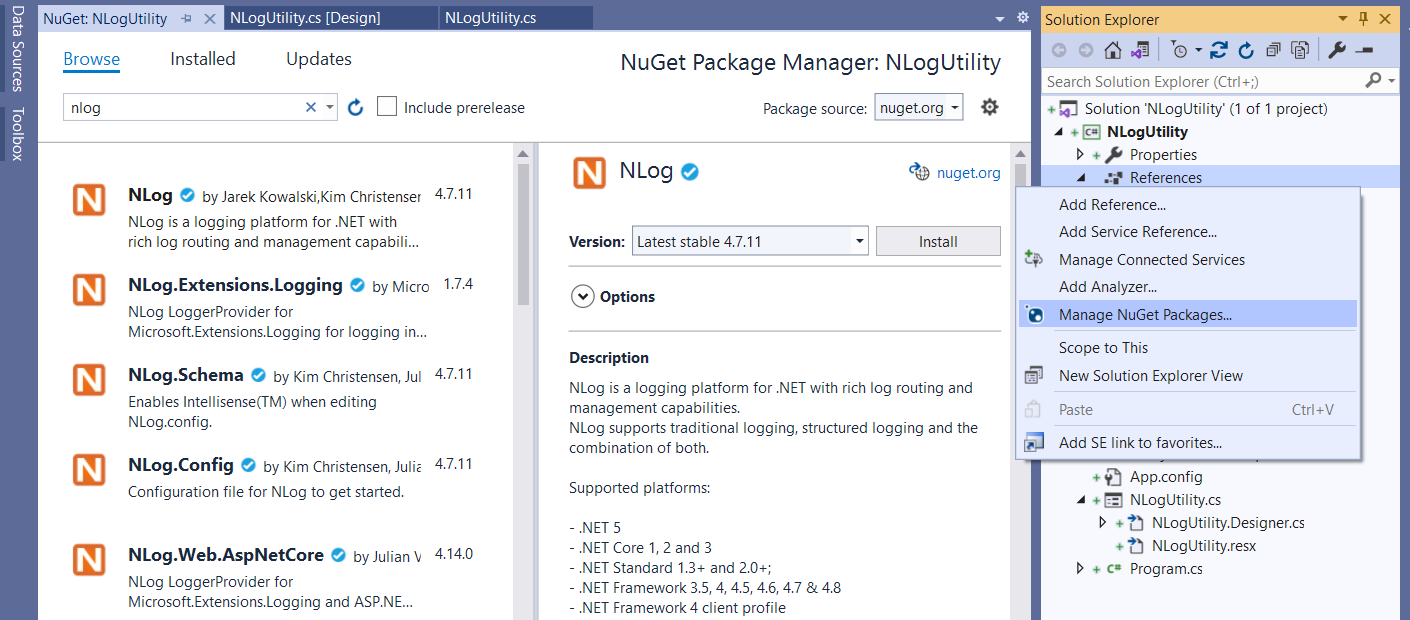Click the NLog logo in details pane
This screenshot has width=1410, height=620.
[590, 172]
